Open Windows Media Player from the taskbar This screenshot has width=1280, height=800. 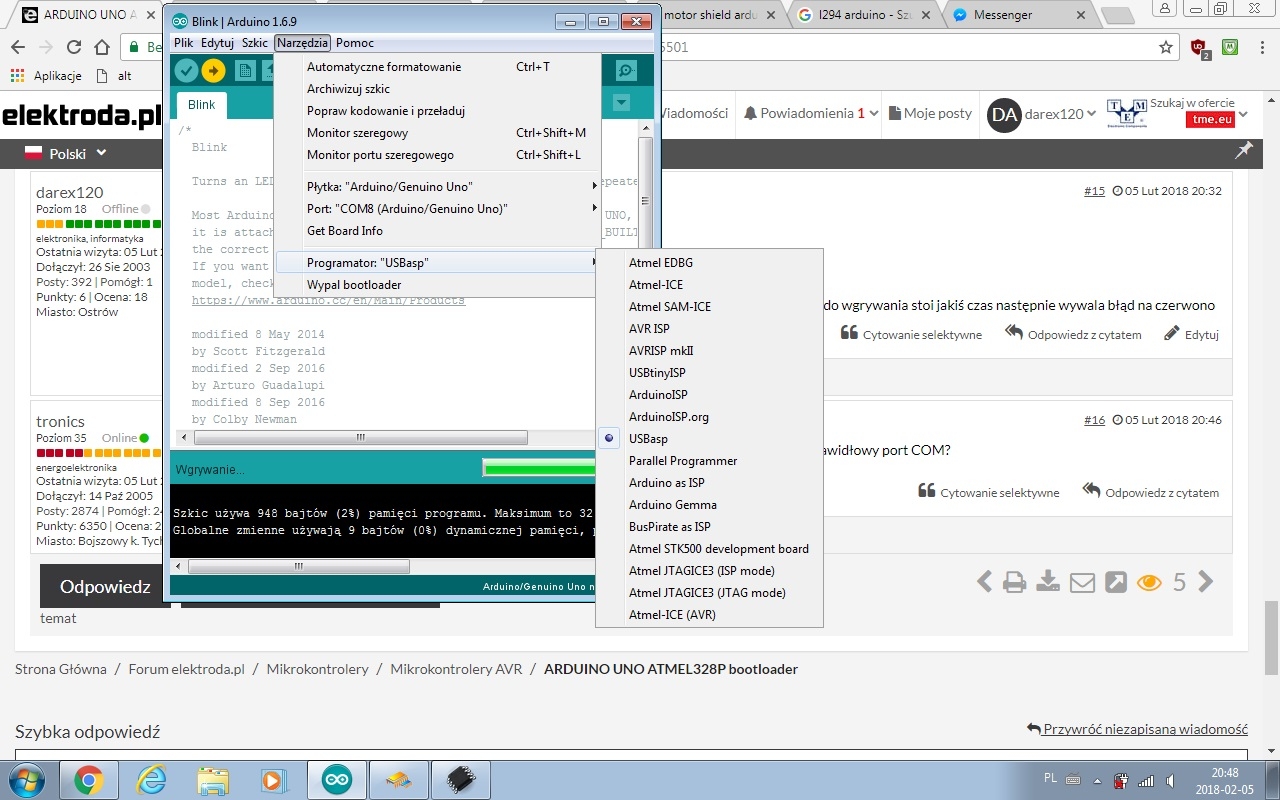(x=272, y=780)
